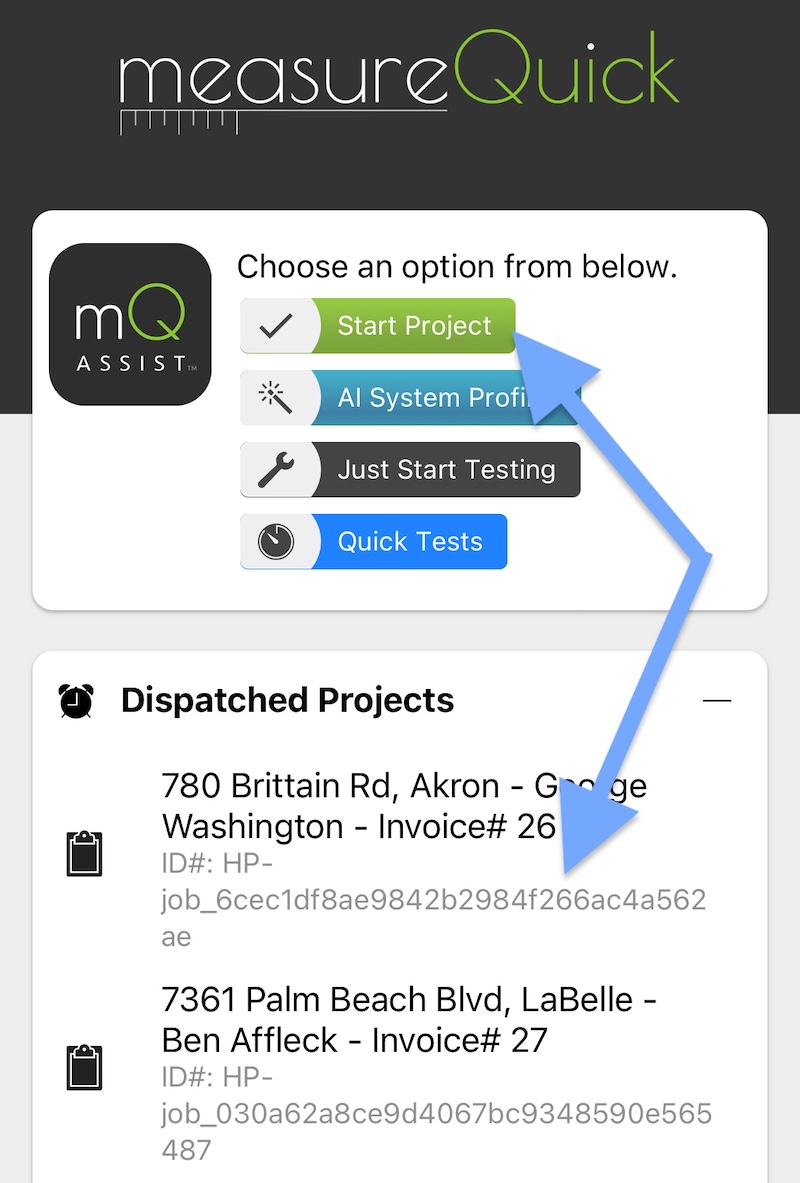
Task: Click the alarm clock Dispatched Projects icon
Action: [x=76, y=700]
